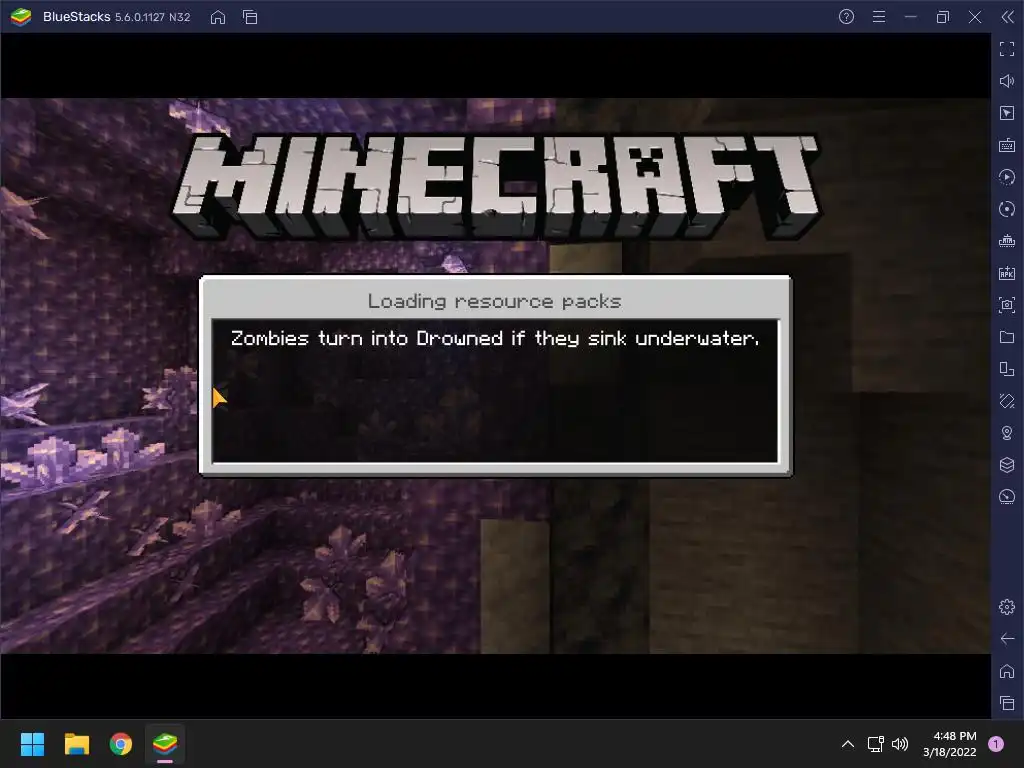Open the clock showing 4:48 PM
Viewport: 1024px width, 768px height.
coord(950,744)
